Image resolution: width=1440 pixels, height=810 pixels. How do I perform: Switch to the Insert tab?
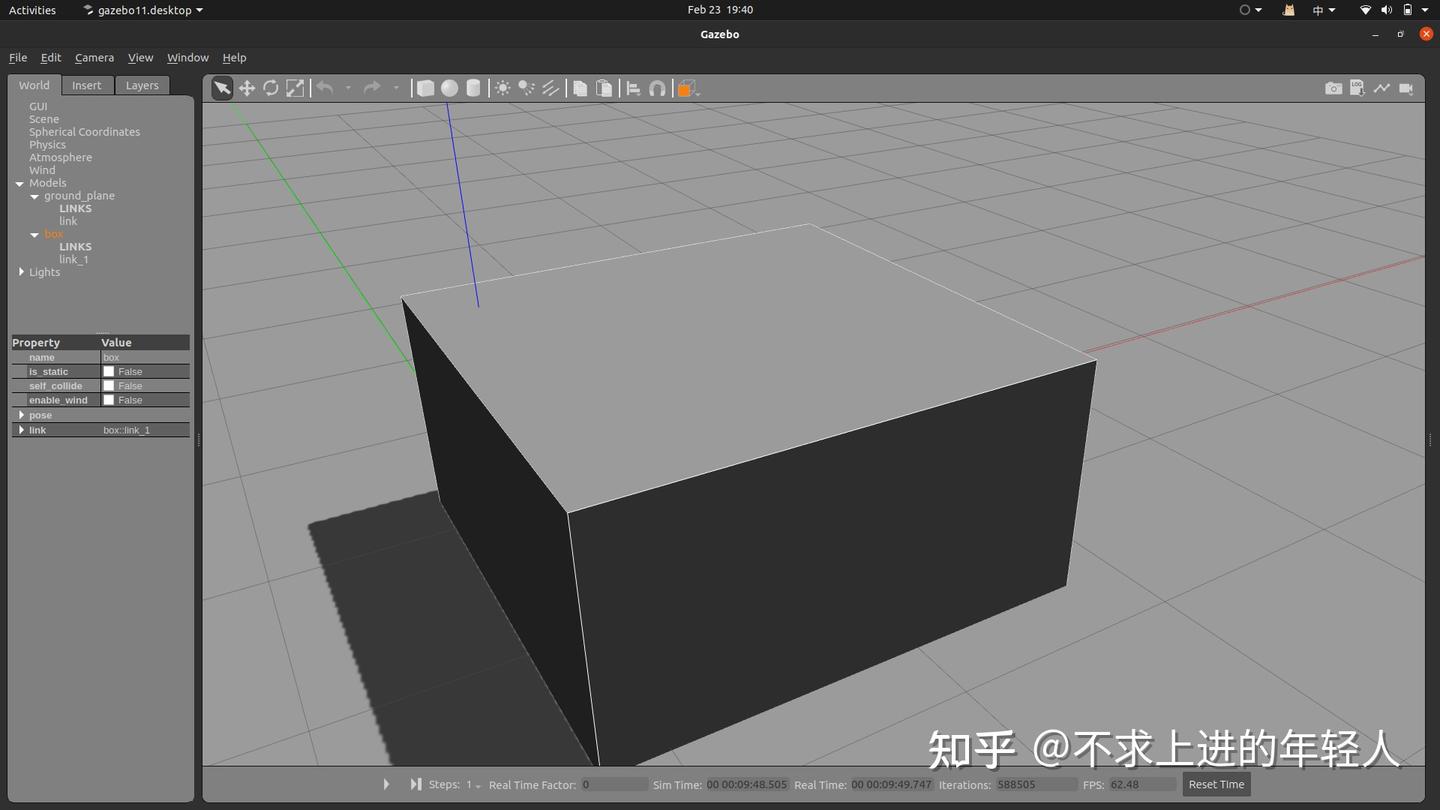pyautogui.click(x=86, y=85)
